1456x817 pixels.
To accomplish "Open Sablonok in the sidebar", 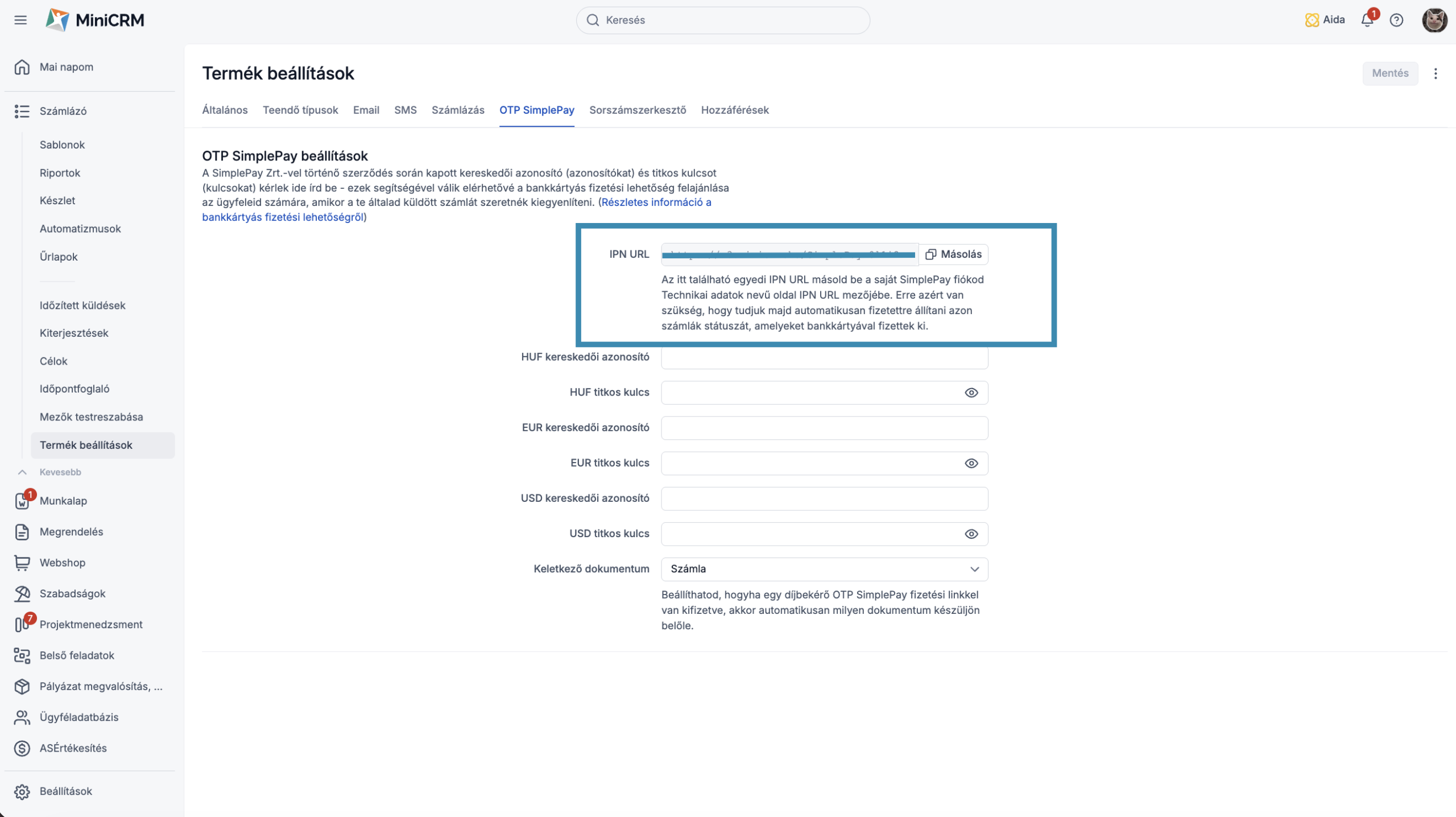I will [62, 145].
